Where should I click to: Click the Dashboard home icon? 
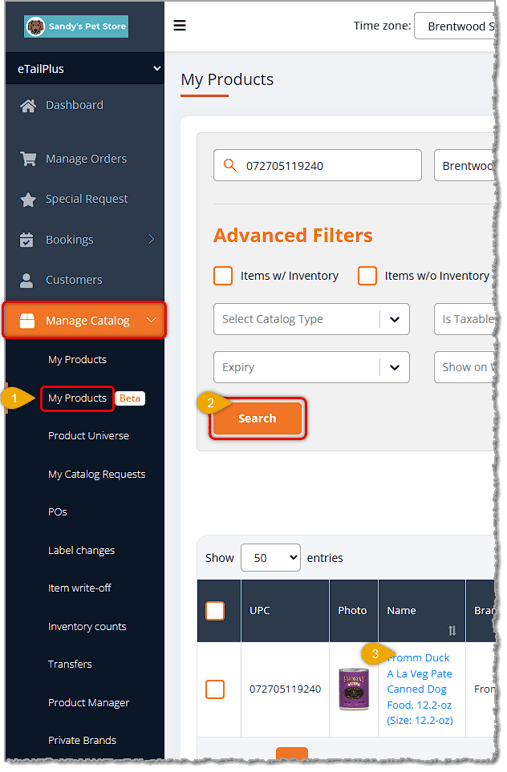[x=28, y=105]
